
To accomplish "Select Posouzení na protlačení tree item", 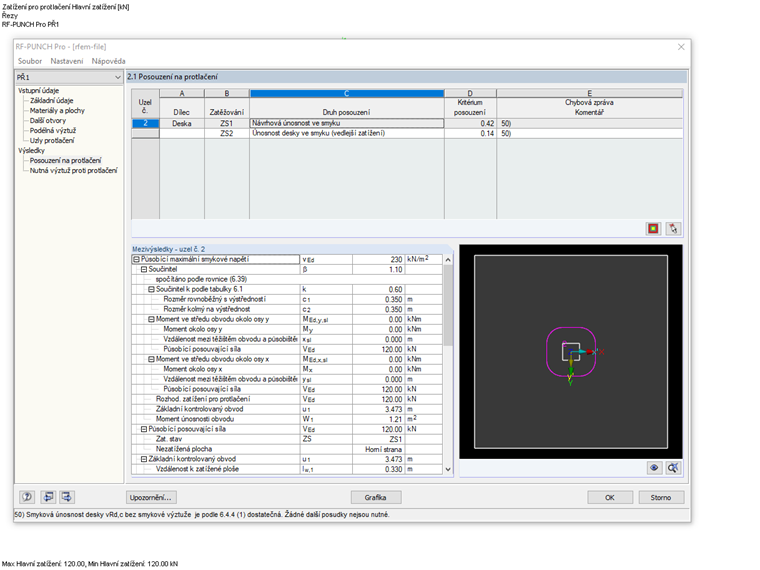I will click(x=65, y=160).
